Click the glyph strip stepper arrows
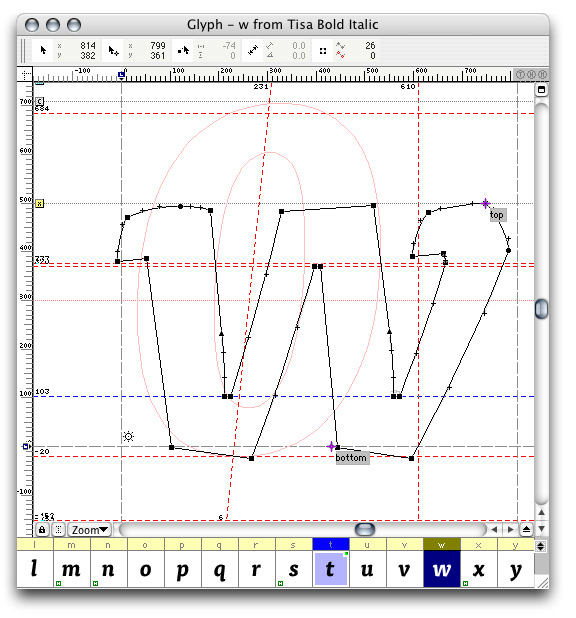576x618 pixels. (x=541, y=546)
